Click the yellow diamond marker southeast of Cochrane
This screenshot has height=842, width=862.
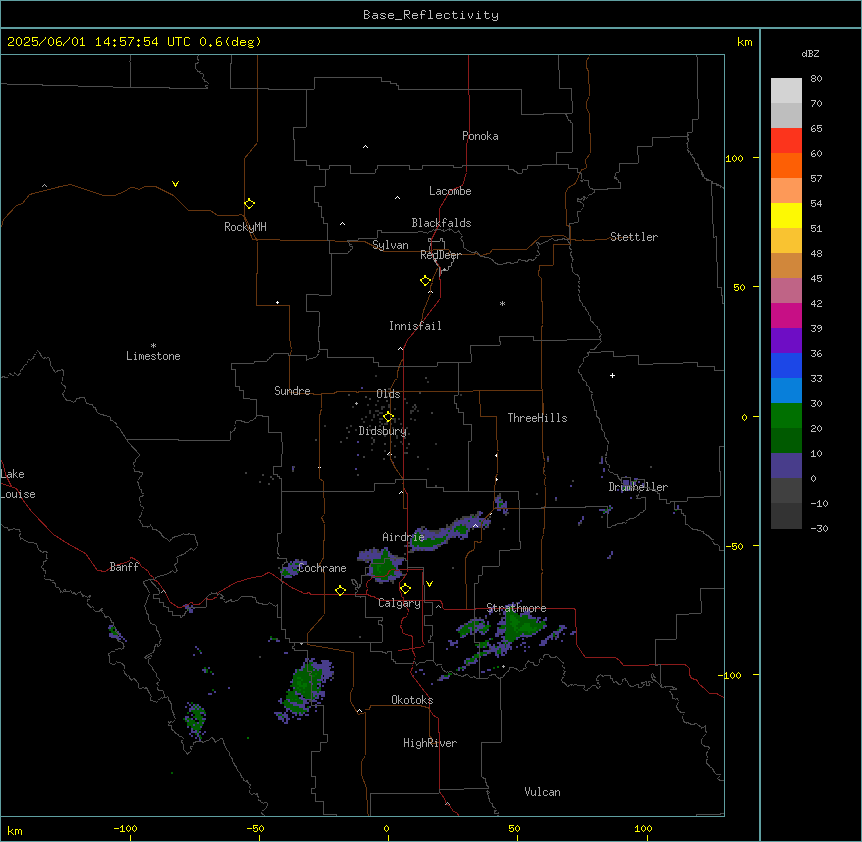340,590
